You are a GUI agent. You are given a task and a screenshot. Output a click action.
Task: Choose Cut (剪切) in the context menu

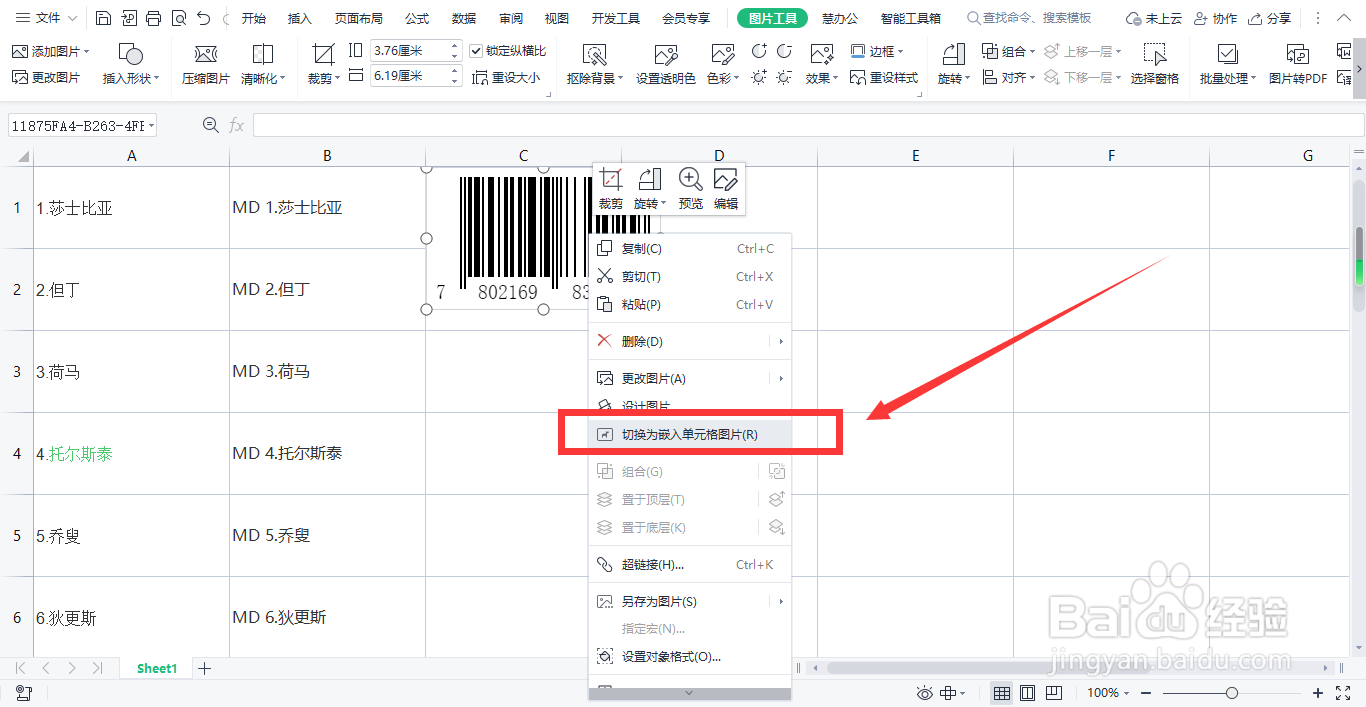tap(689, 277)
